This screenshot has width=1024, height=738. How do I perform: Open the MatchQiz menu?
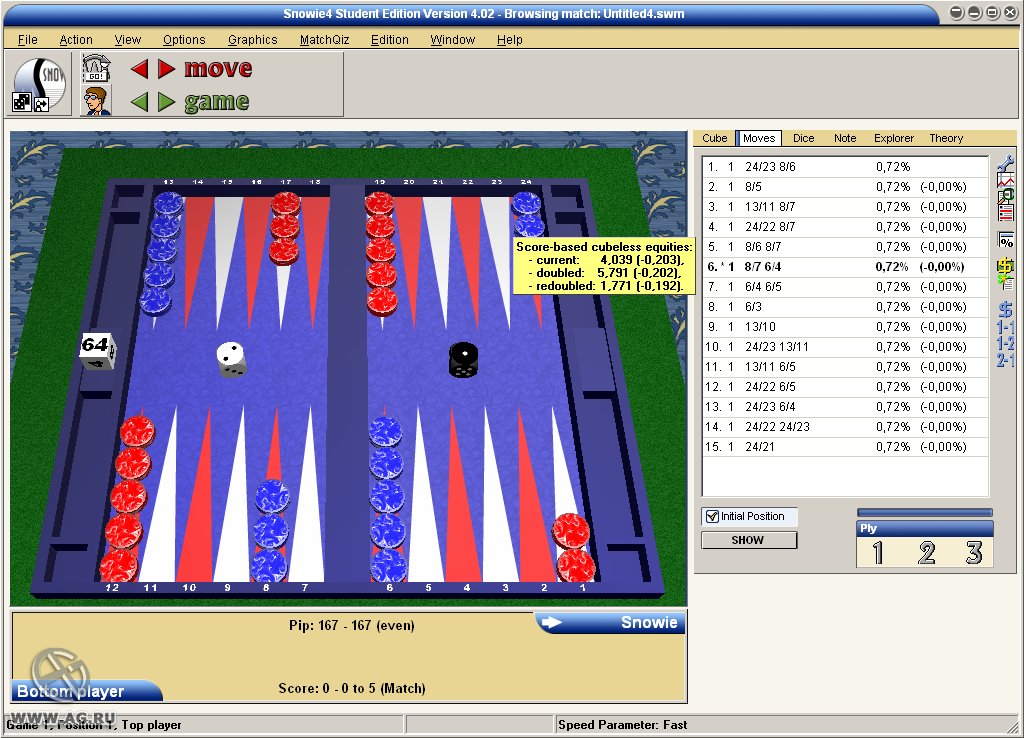pos(325,40)
